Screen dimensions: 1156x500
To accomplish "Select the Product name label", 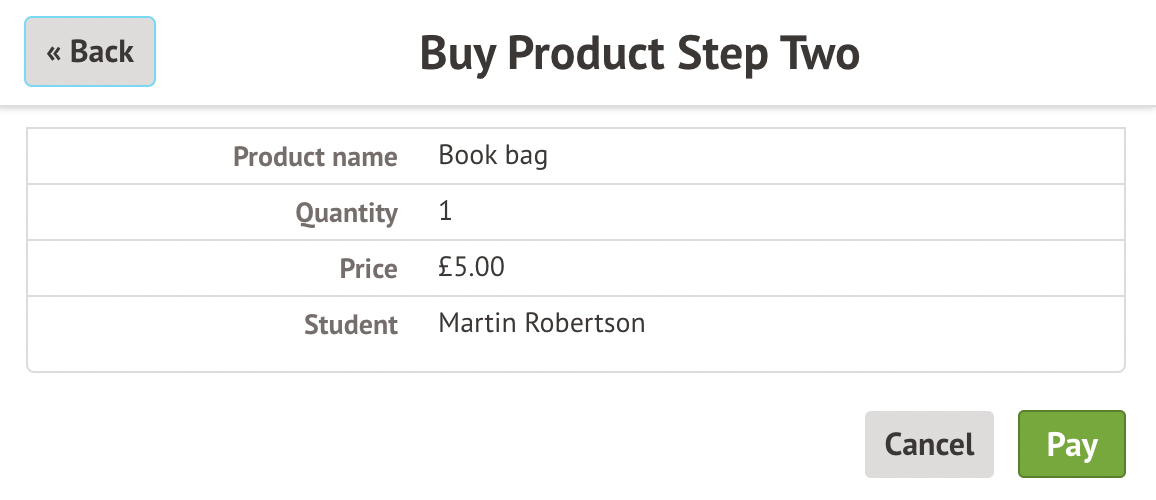I will [315, 157].
